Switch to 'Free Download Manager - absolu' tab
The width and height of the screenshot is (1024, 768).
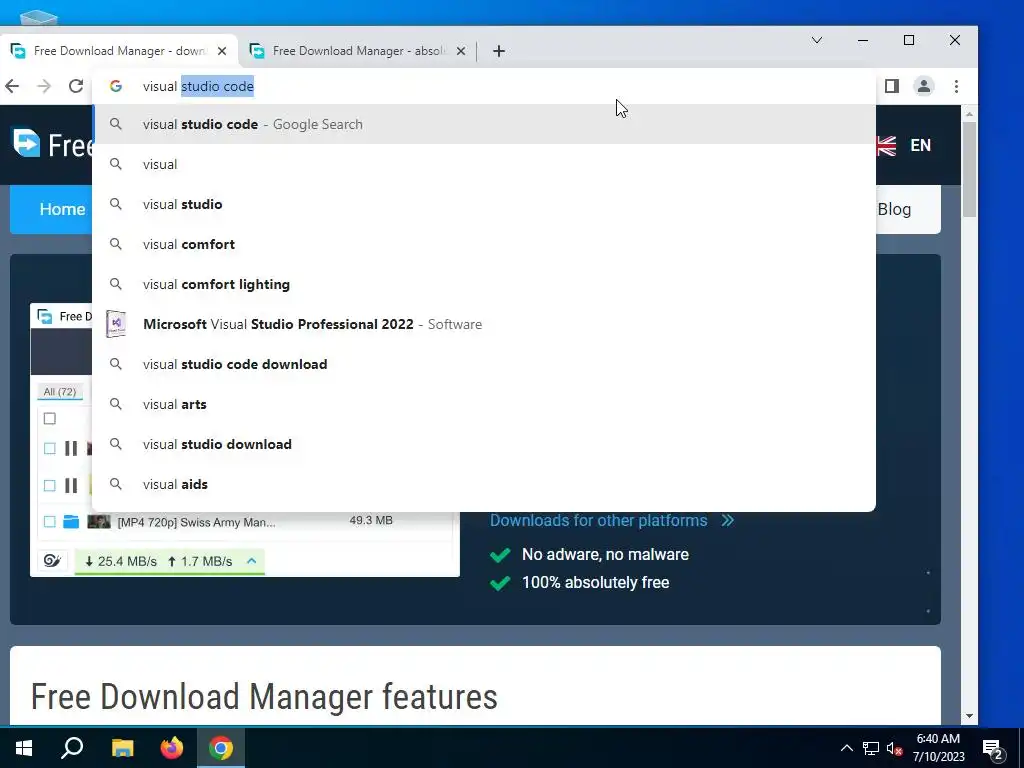(x=357, y=51)
